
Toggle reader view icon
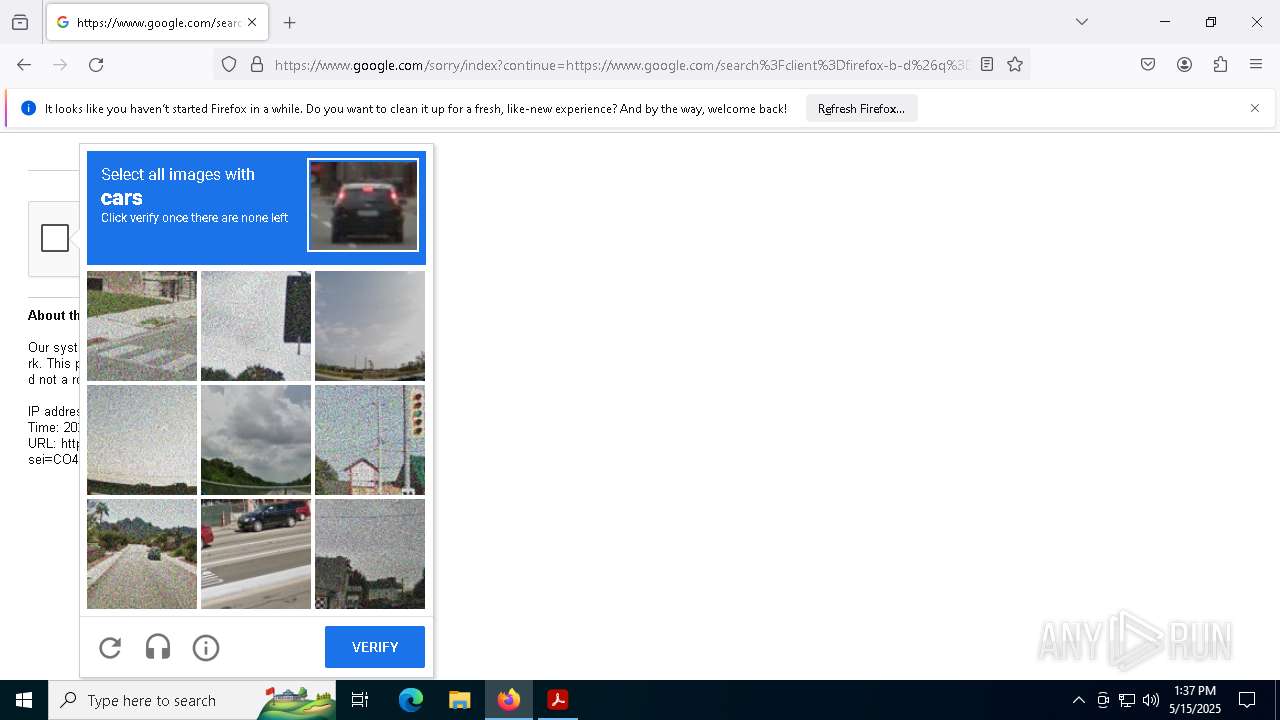(x=987, y=64)
